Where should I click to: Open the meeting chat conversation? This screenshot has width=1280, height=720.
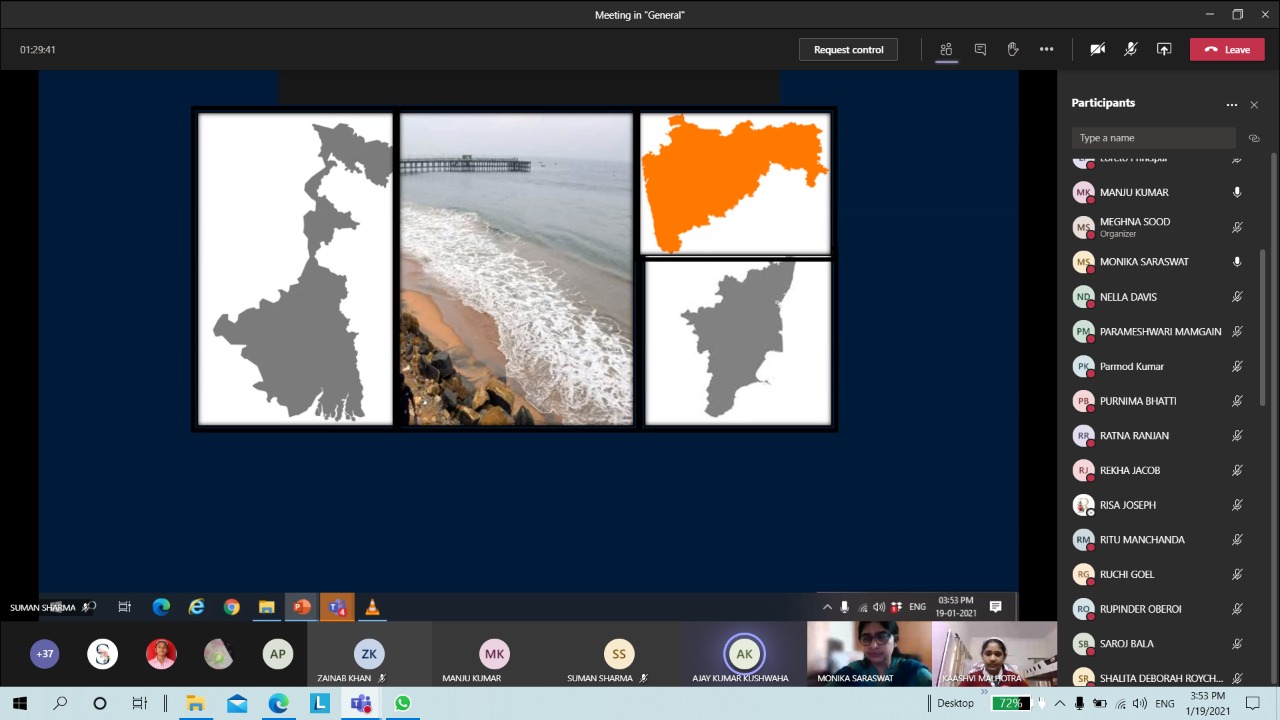coord(980,49)
